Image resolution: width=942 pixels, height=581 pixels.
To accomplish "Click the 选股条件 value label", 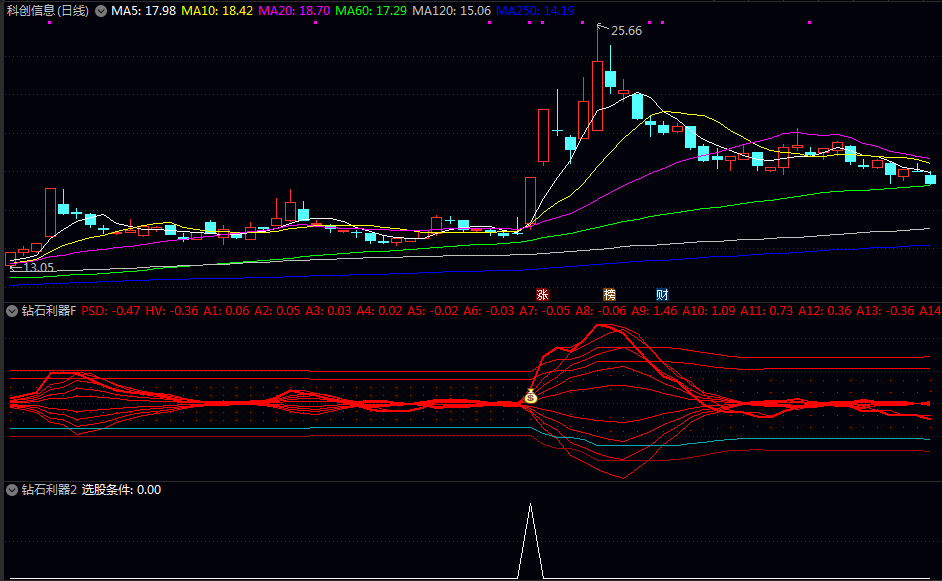I will pyautogui.click(x=121, y=490).
